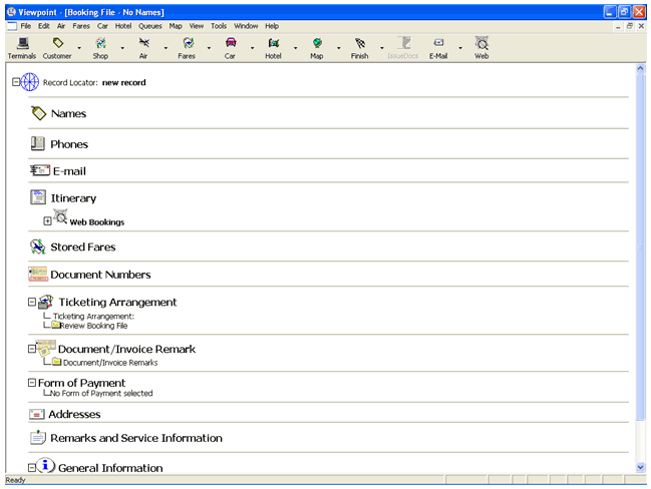Screen dimensions: 651x489
Task: Collapse the Document/Invoice Remark section
Action: (x=32, y=349)
